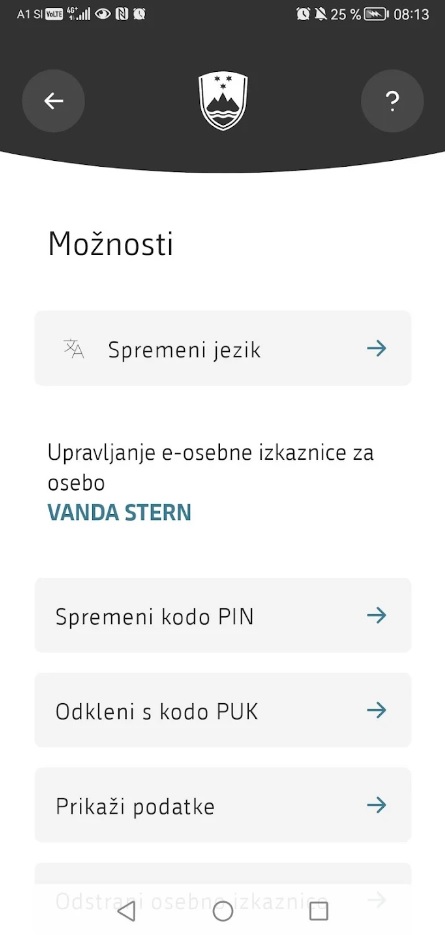Screen dimensions: 445x935
Task: Tap the arrow next to Spremeni kodo PIN
Action: pyautogui.click(x=376, y=615)
